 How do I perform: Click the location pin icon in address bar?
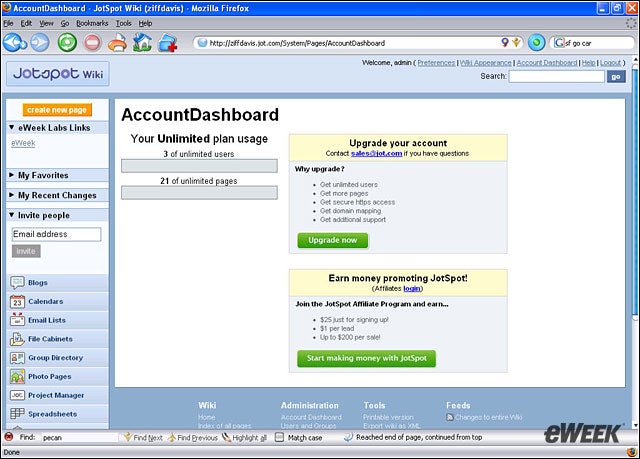pyautogui.click(x=505, y=42)
